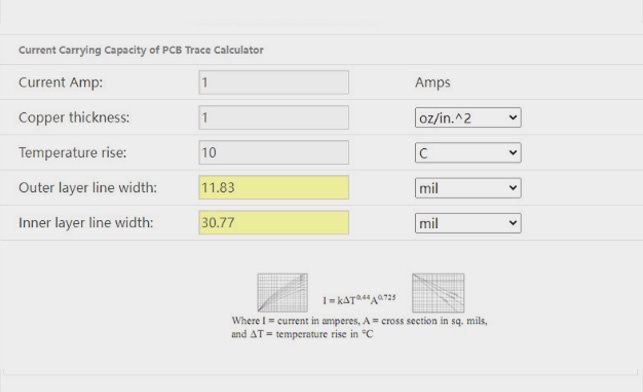Click the Copper thickness input field
Screen dimensions: 643x392
pyautogui.click(x=274, y=118)
